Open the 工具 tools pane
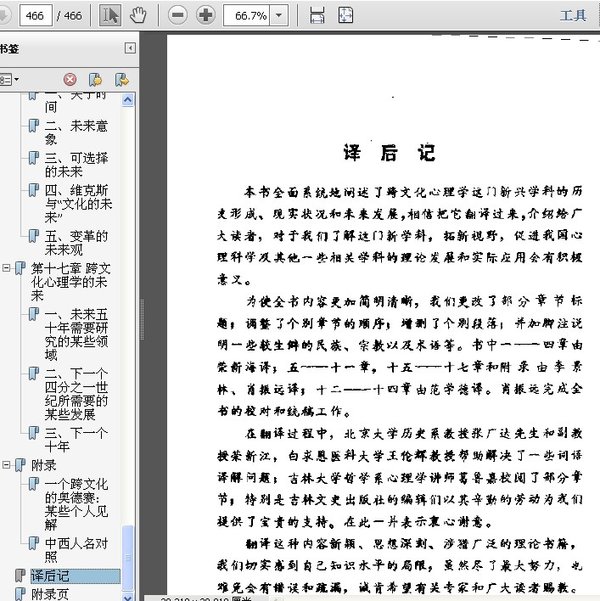600x601 pixels. click(x=573, y=15)
